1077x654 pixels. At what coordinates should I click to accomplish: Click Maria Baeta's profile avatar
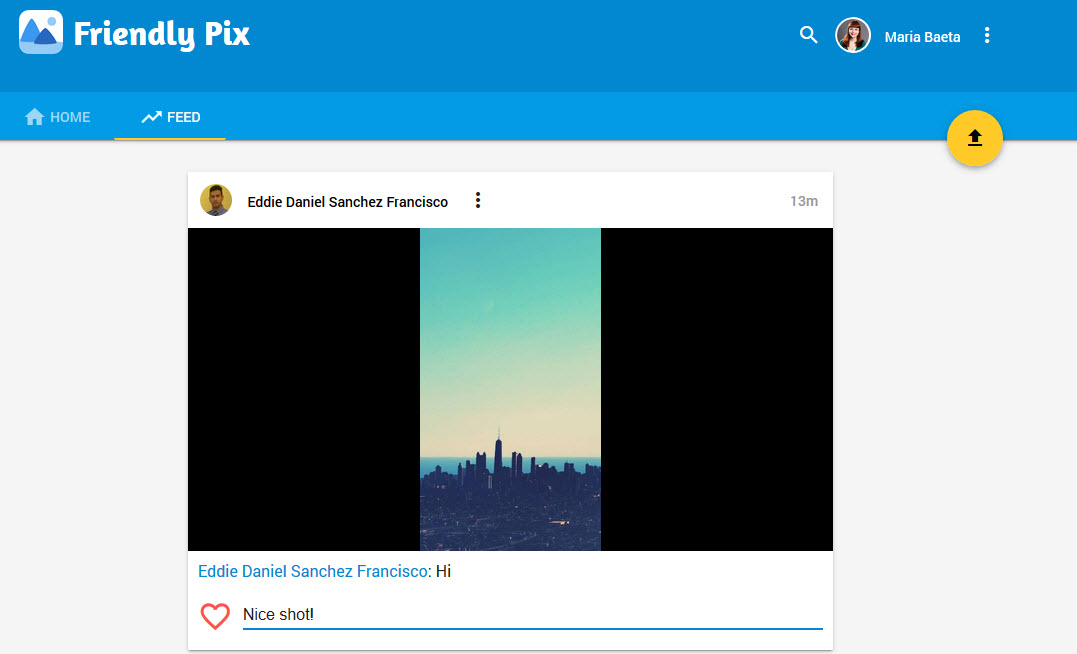tap(853, 36)
